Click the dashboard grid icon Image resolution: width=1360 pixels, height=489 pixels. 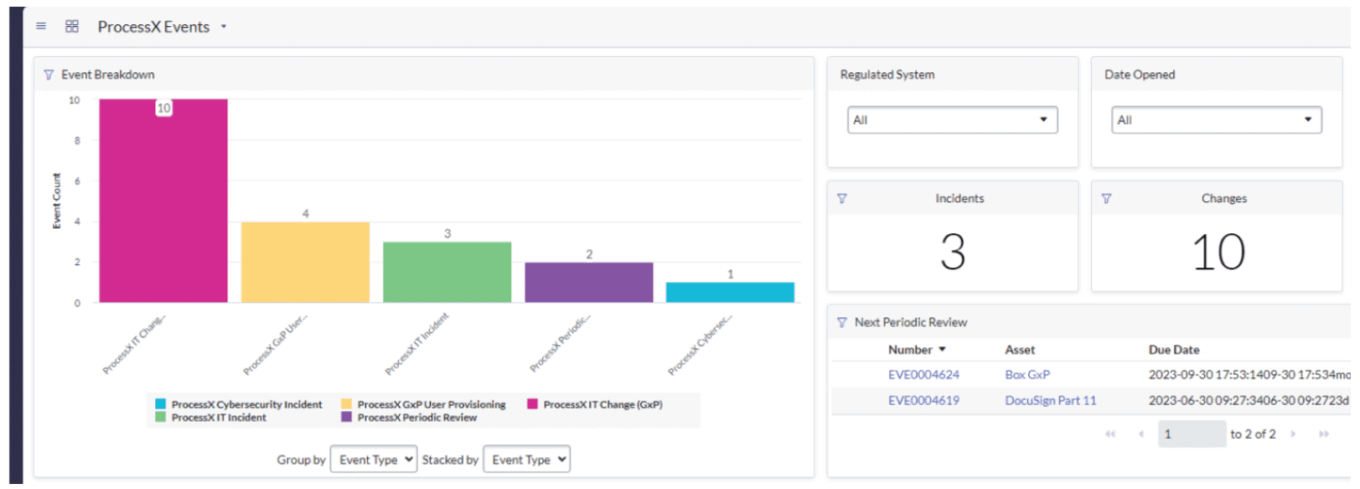click(72, 26)
